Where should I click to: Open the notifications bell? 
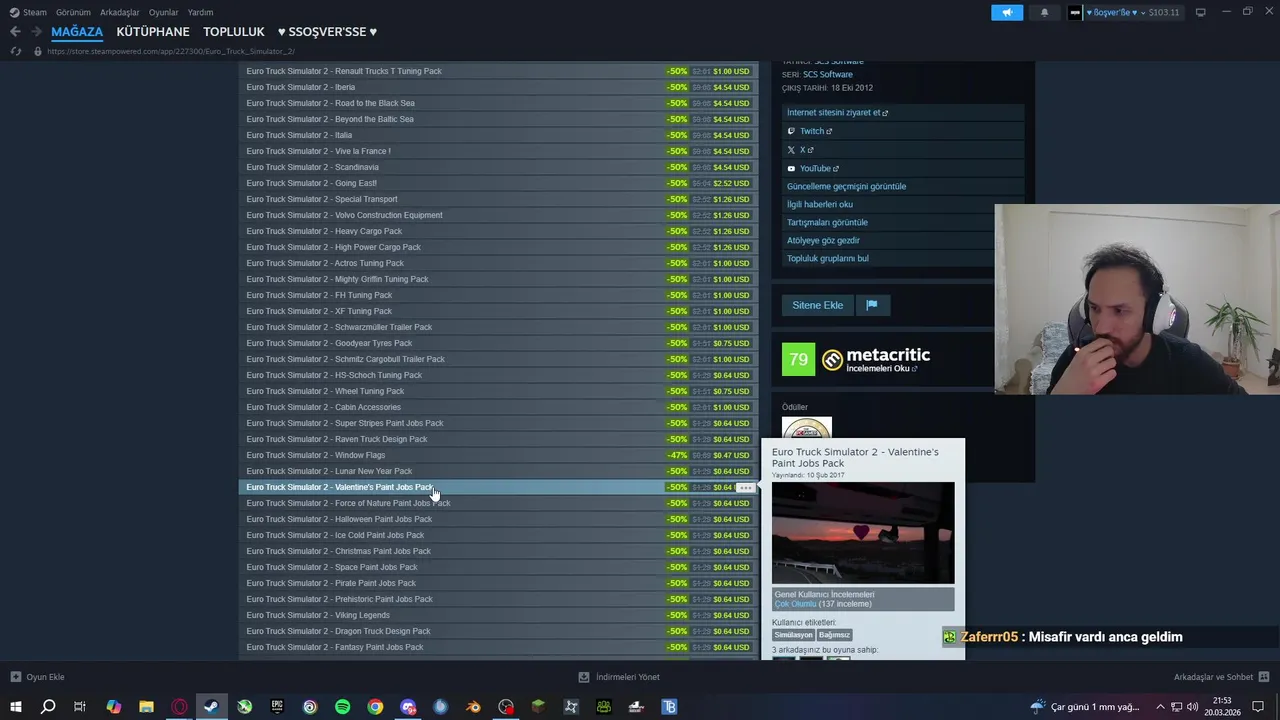click(1045, 12)
